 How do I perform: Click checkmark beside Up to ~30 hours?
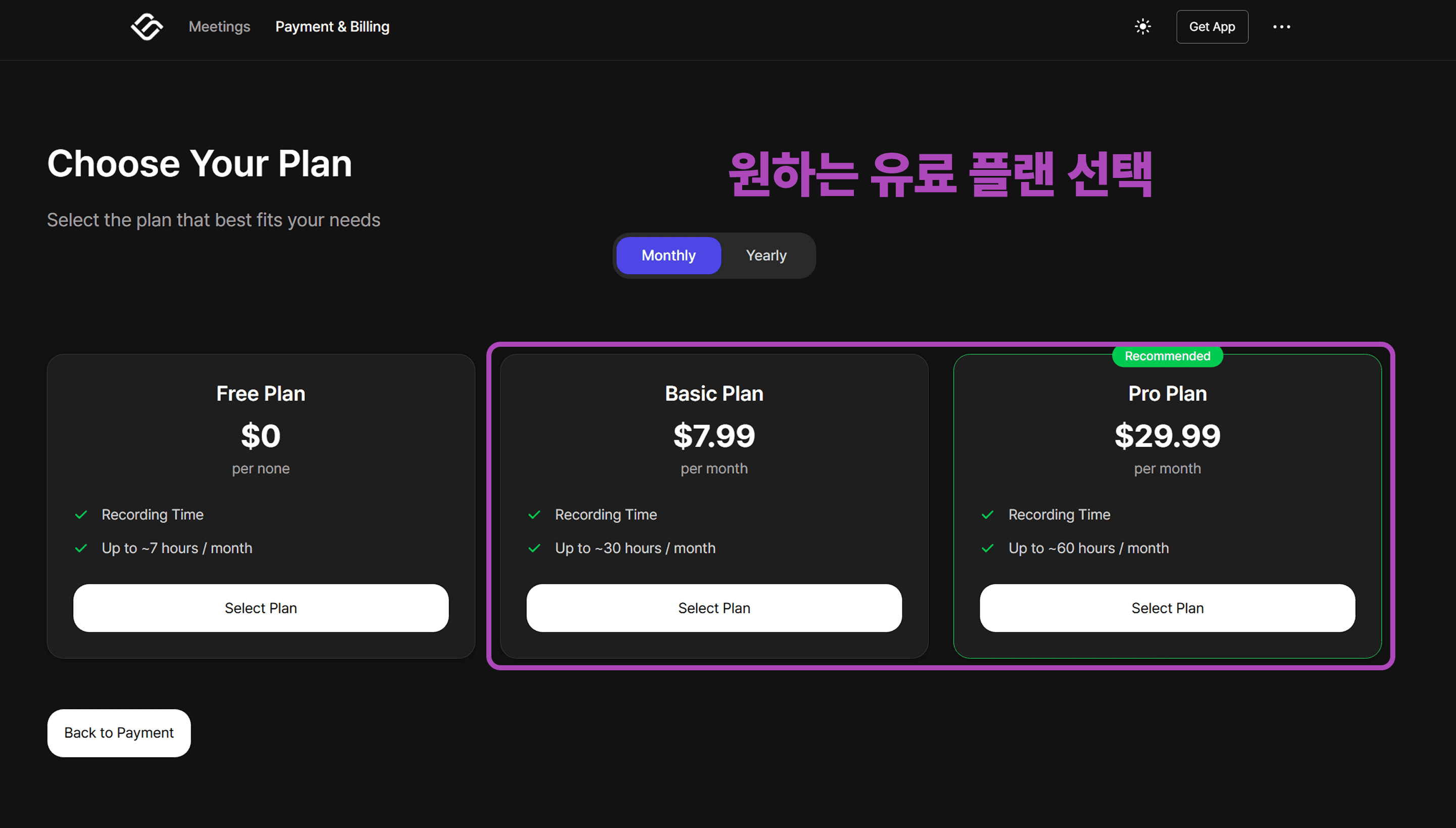click(535, 548)
